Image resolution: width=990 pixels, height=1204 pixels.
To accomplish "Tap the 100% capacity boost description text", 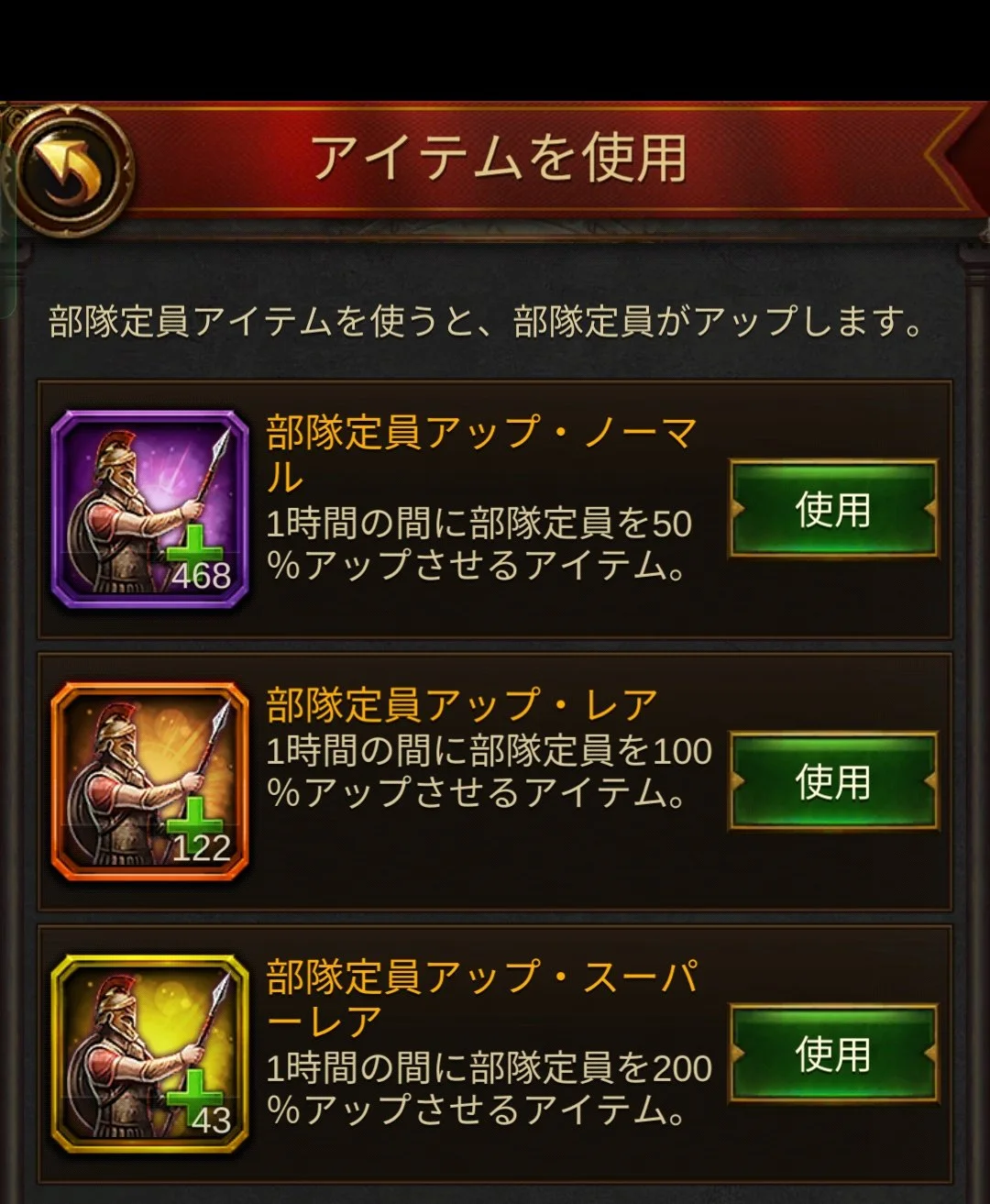I will pyautogui.click(x=489, y=772).
